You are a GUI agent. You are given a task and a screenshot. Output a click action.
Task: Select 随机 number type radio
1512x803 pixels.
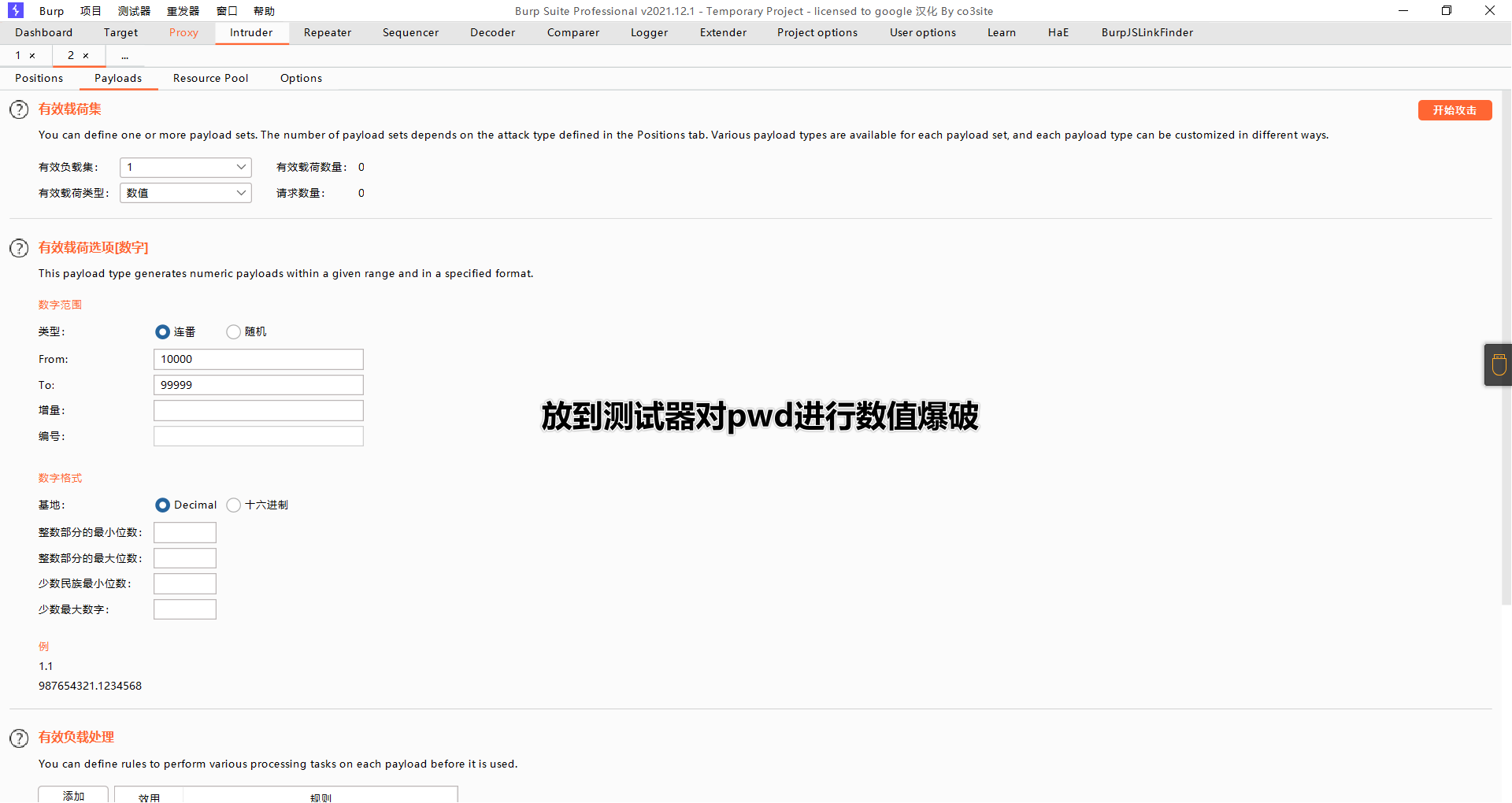(x=233, y=332)
